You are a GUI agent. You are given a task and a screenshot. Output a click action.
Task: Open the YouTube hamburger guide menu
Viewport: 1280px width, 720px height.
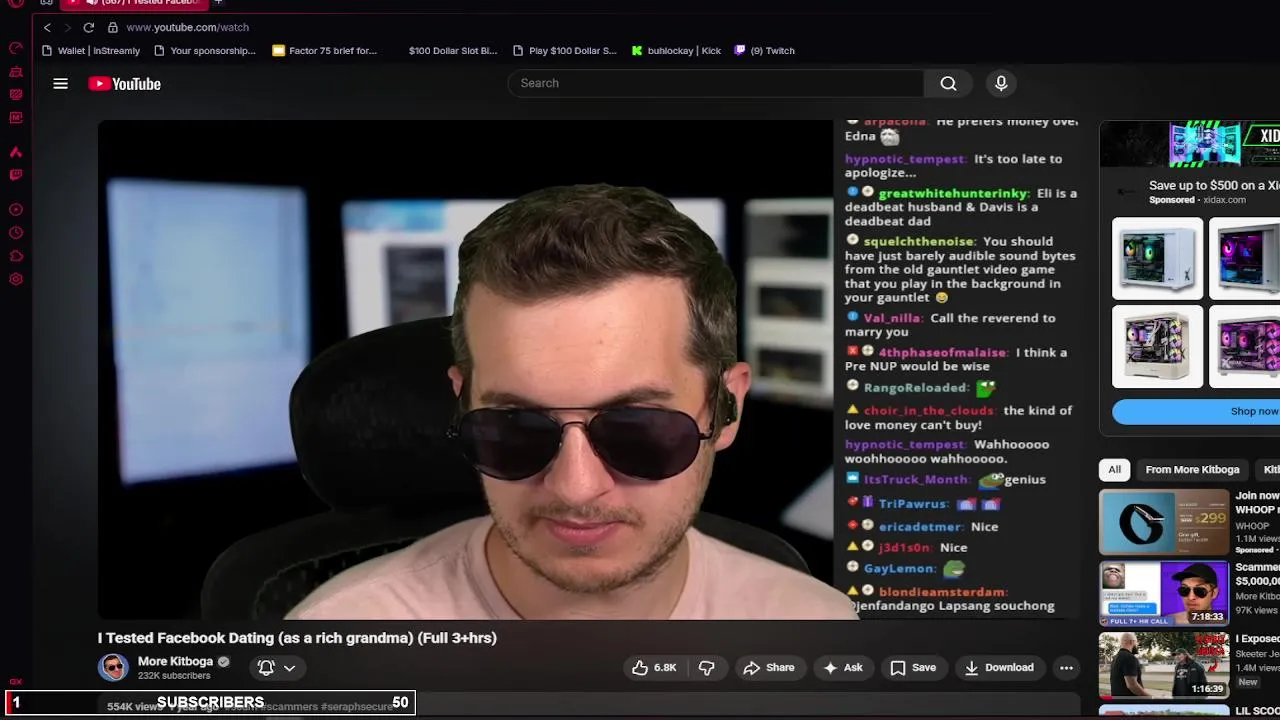(61, 84)
